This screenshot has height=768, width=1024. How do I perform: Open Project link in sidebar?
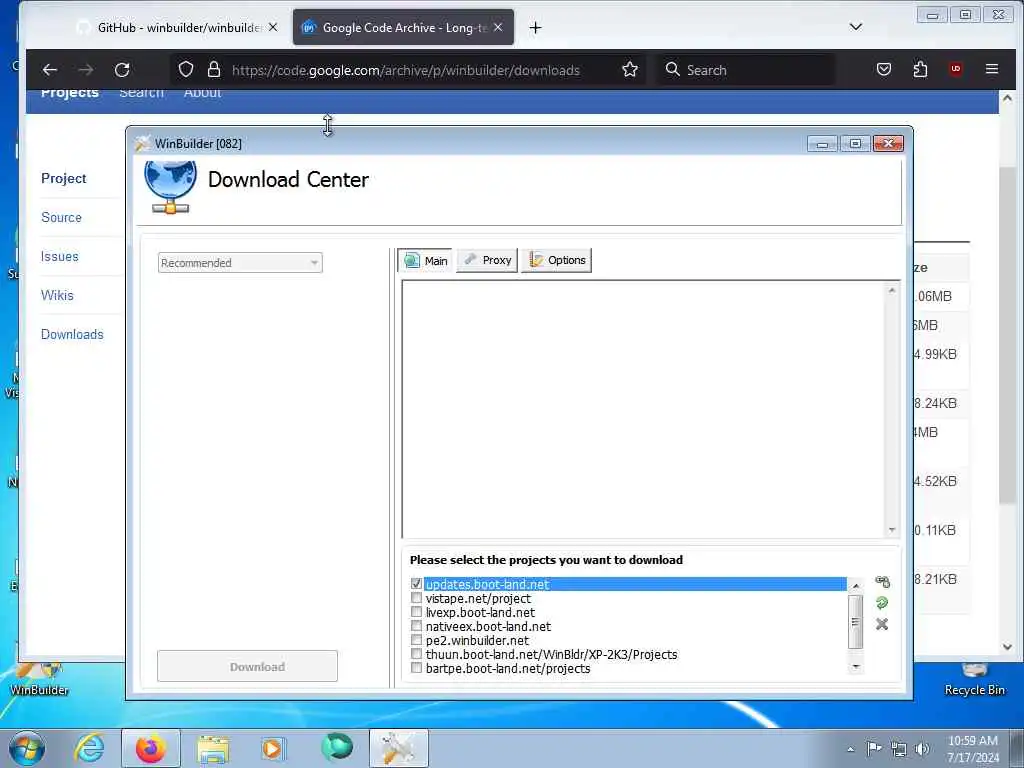63,178
